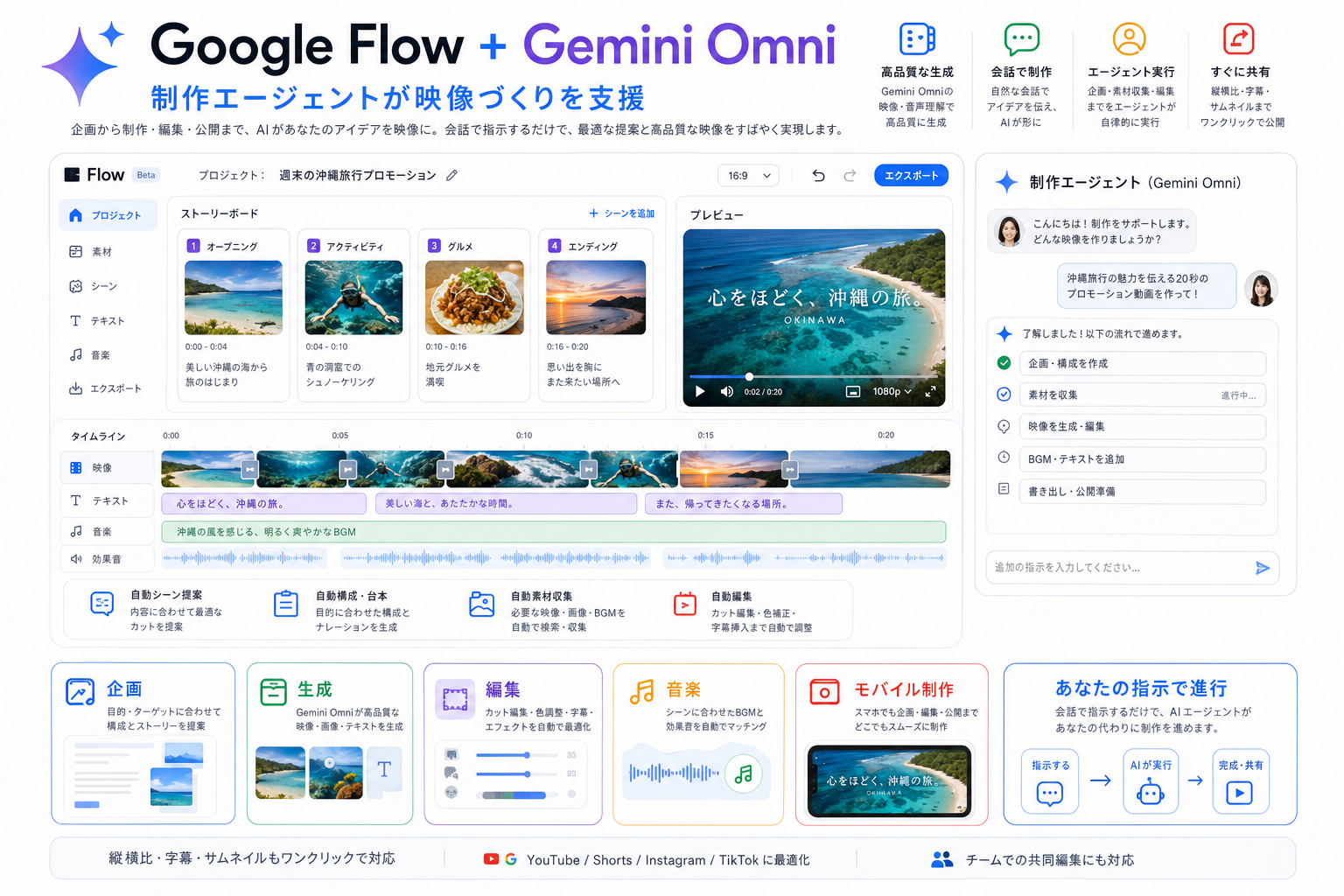The image size is (1344, 896).
Task: Click the send arrow in the agent chat
Action: [x=1262, y=568]
